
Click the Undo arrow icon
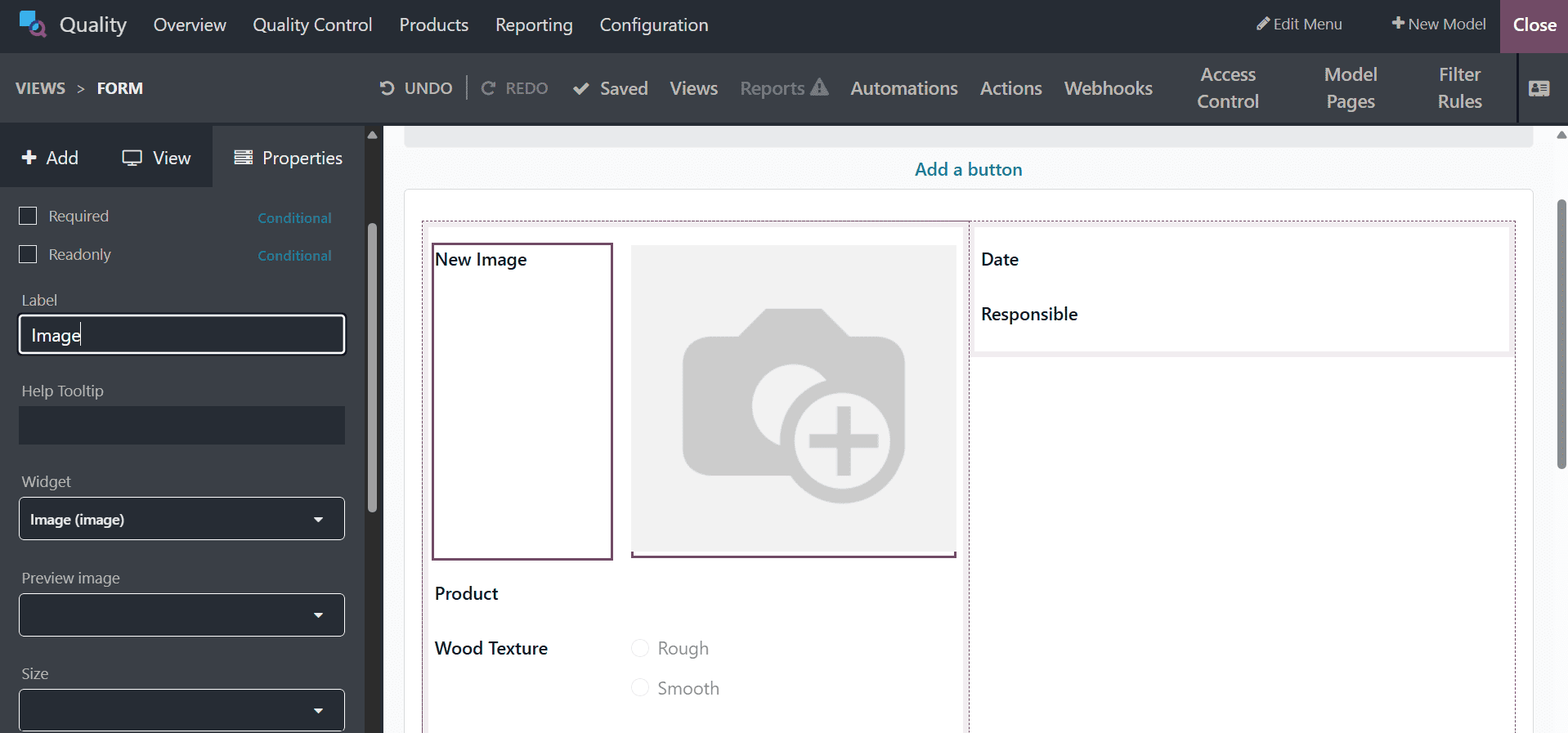(388, 88)
